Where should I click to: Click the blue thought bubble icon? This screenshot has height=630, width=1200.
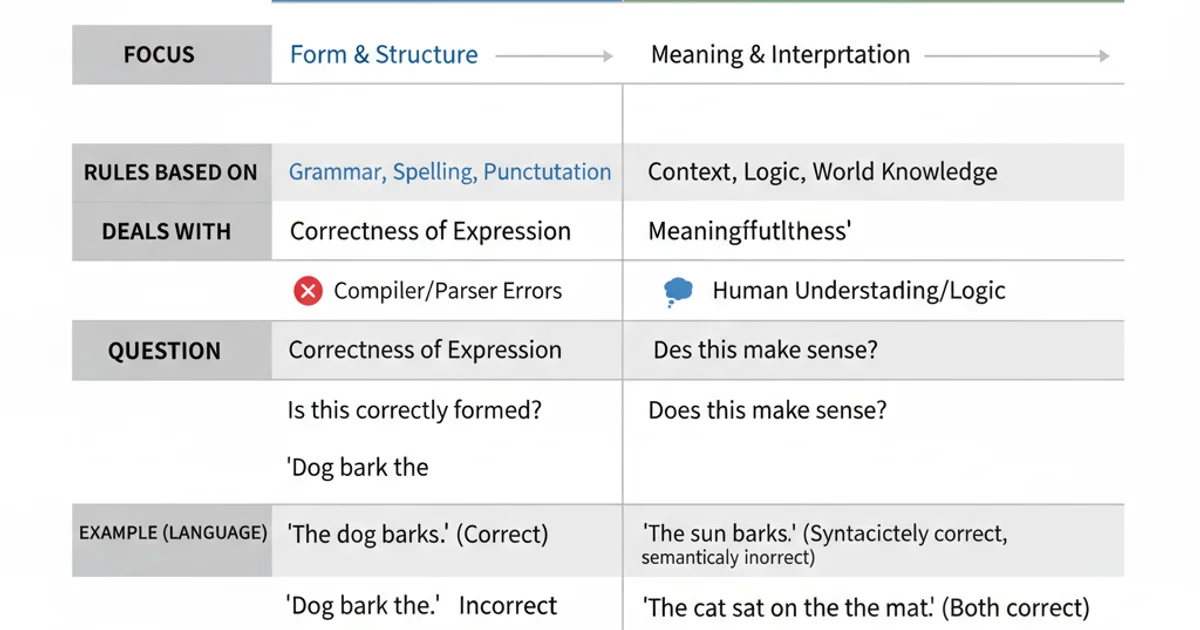(x=678, y=291)
